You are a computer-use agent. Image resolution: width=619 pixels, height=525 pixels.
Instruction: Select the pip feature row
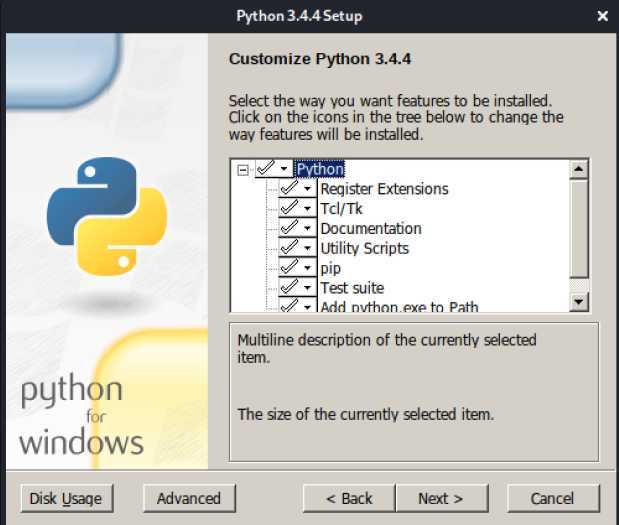click(x=330, y=268)
